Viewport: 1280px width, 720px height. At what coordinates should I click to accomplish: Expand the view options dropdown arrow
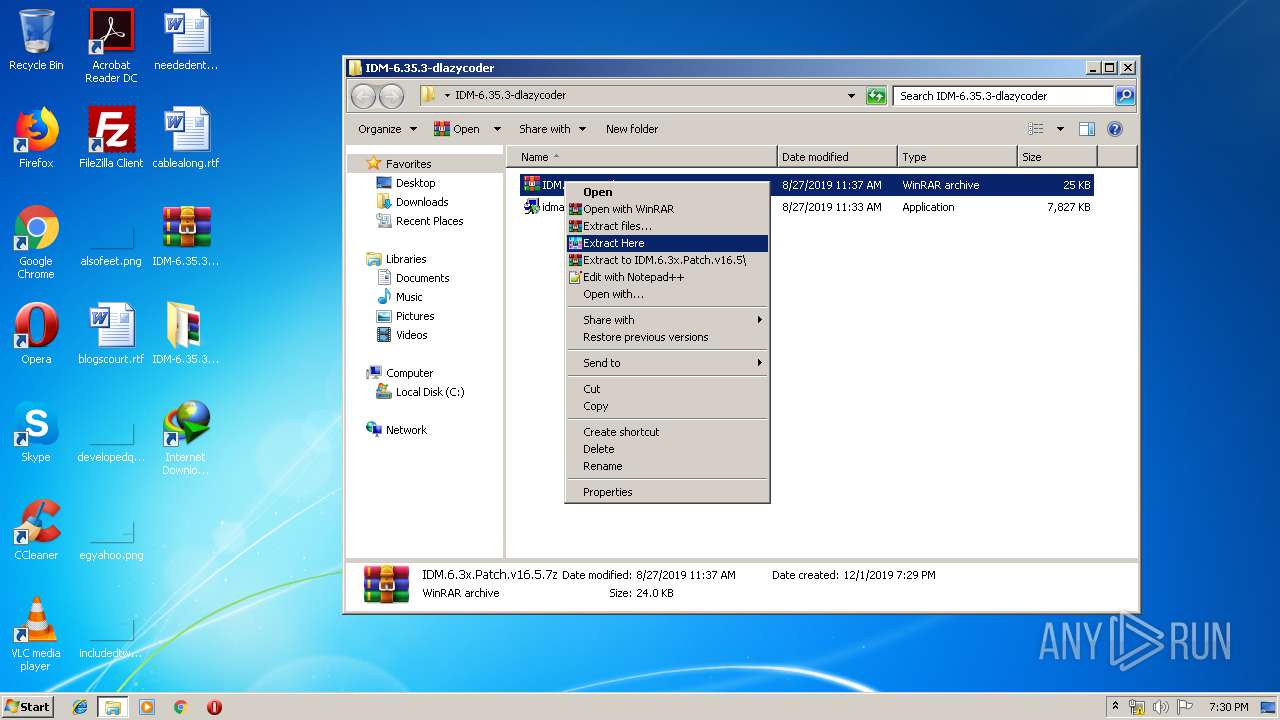pos(1060,129)
